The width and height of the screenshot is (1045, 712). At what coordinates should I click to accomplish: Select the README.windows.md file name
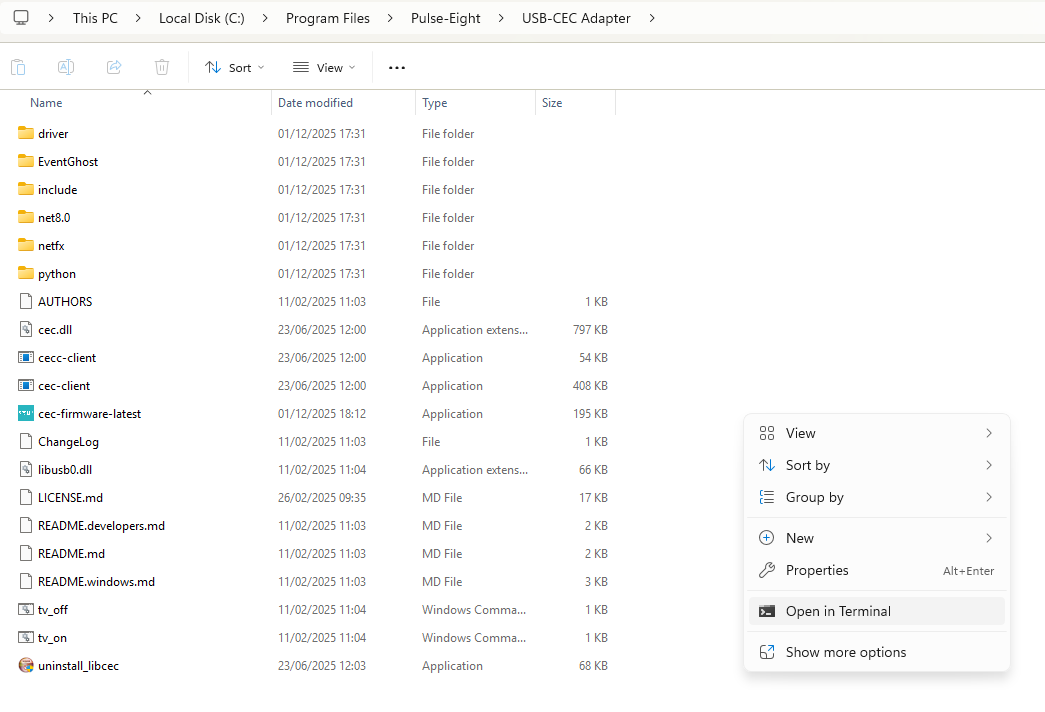point(96,581)
